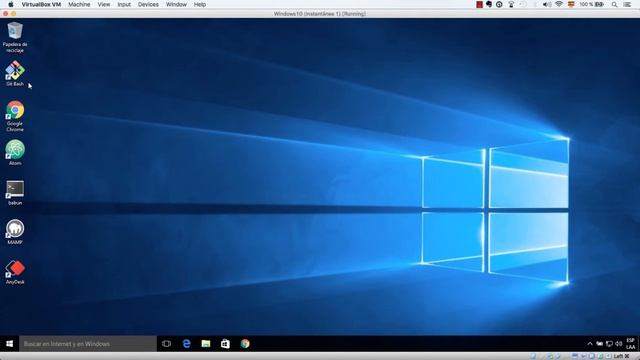Open the Windows Store from the taskbar
The width and height of the screenshot is (640, 360).
pyautogui.click(x=225, y=344)
